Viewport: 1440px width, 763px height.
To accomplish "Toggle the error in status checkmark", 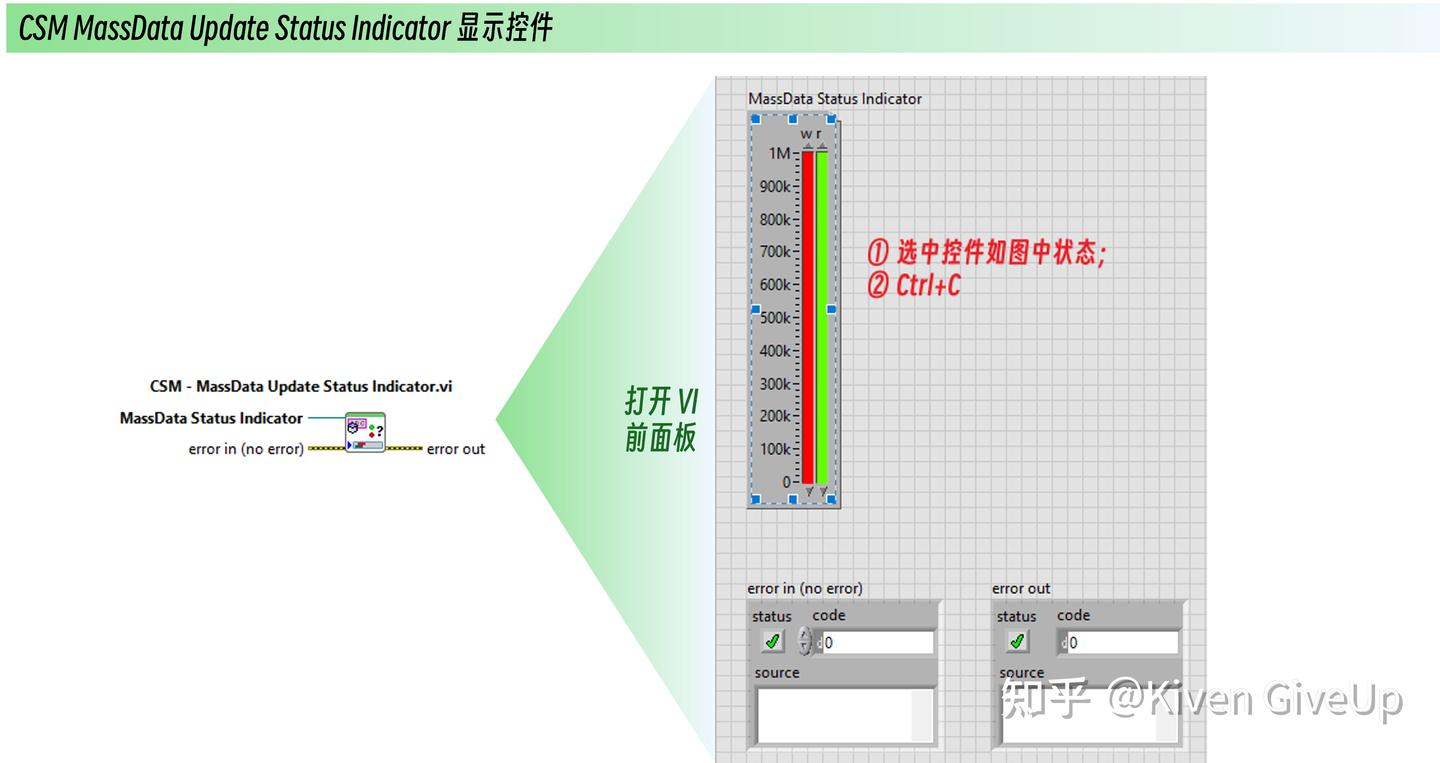I will click(x=772, y=642).
